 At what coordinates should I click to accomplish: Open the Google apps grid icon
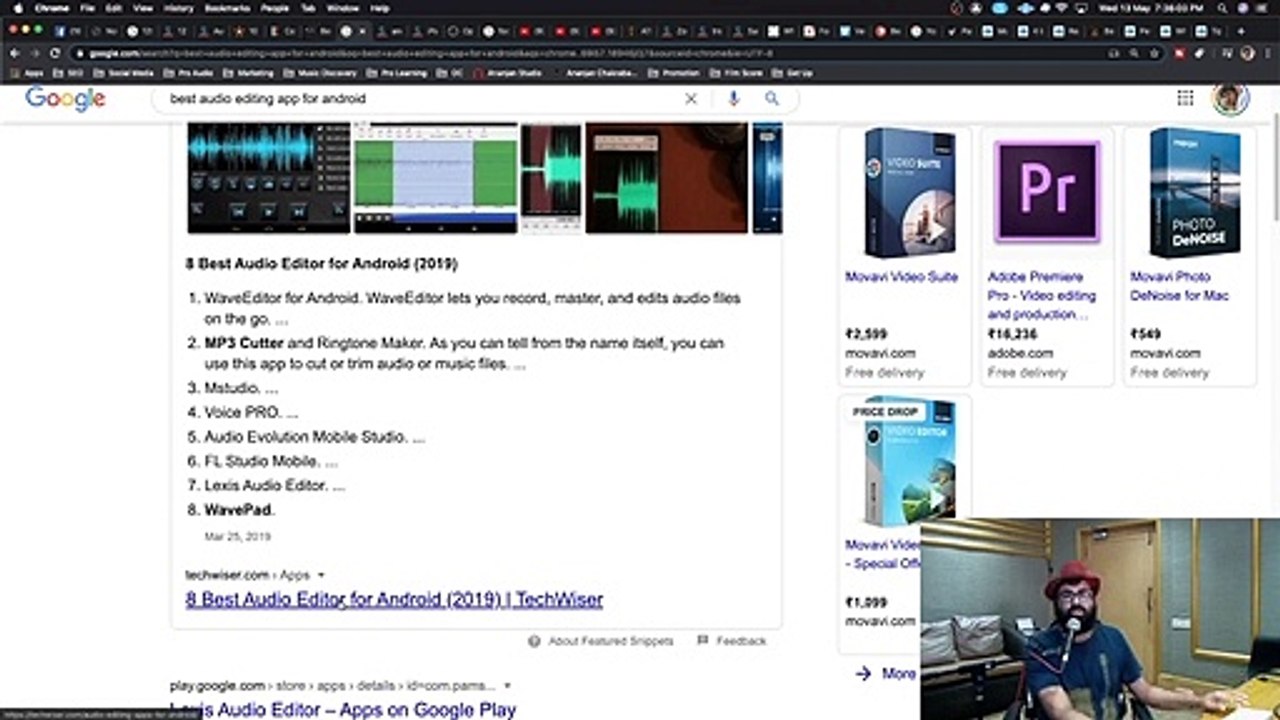1185,97
